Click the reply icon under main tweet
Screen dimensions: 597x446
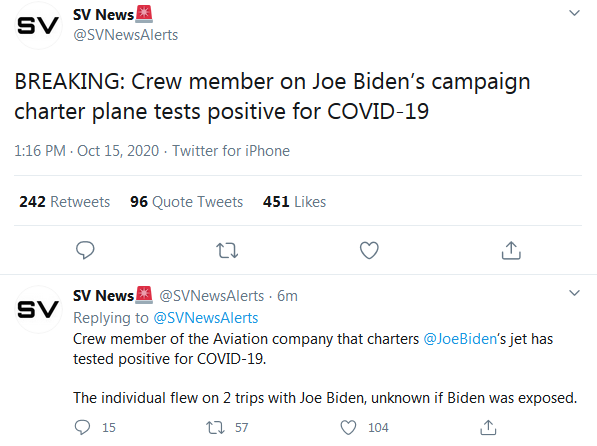tap(85, 250)
